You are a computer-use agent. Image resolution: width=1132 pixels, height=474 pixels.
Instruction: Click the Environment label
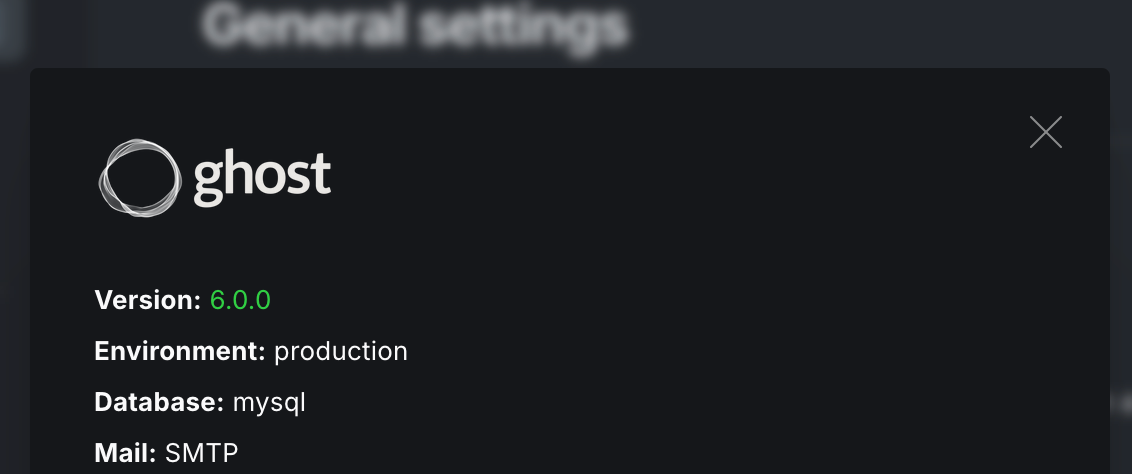pos(179,352)
